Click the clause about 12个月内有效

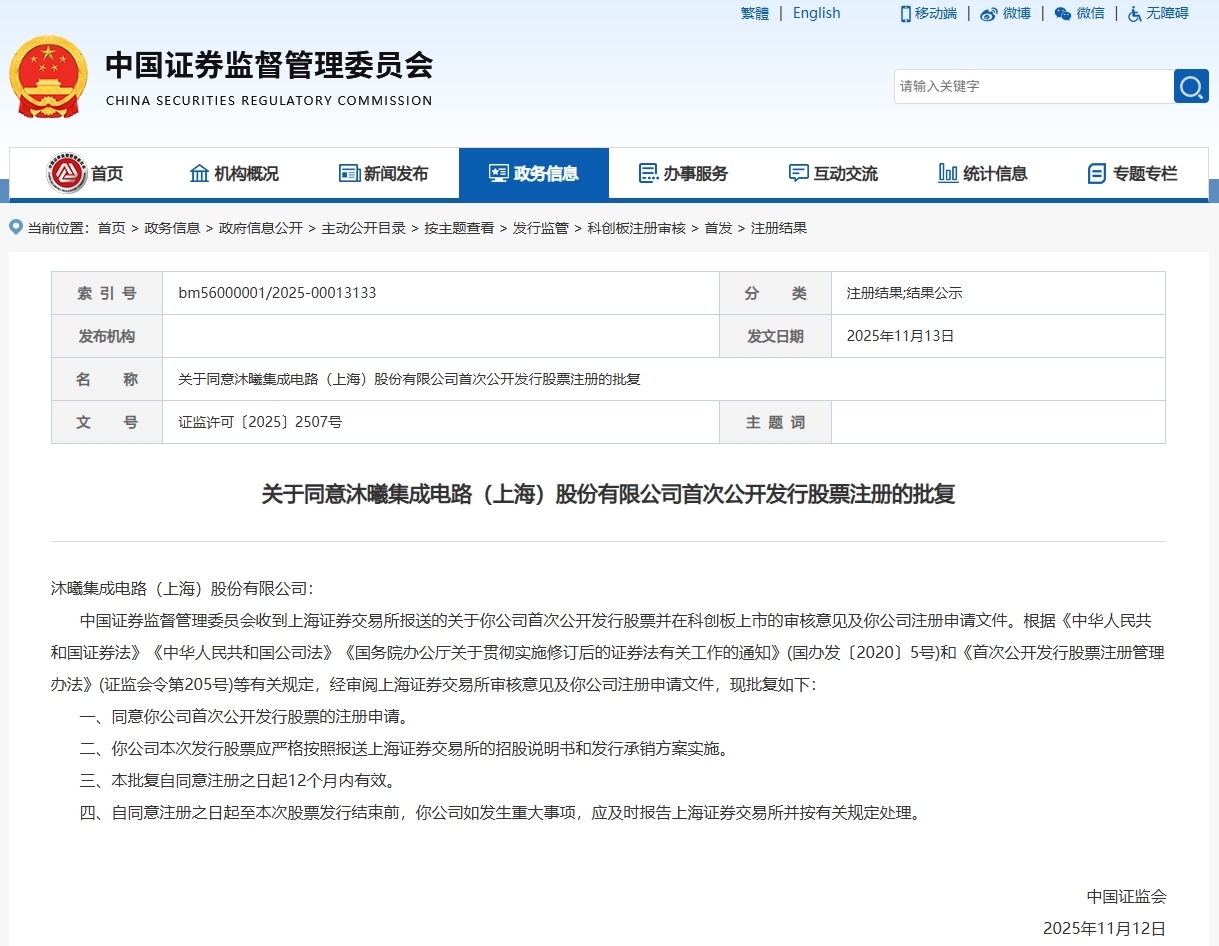tap(239, 780)
